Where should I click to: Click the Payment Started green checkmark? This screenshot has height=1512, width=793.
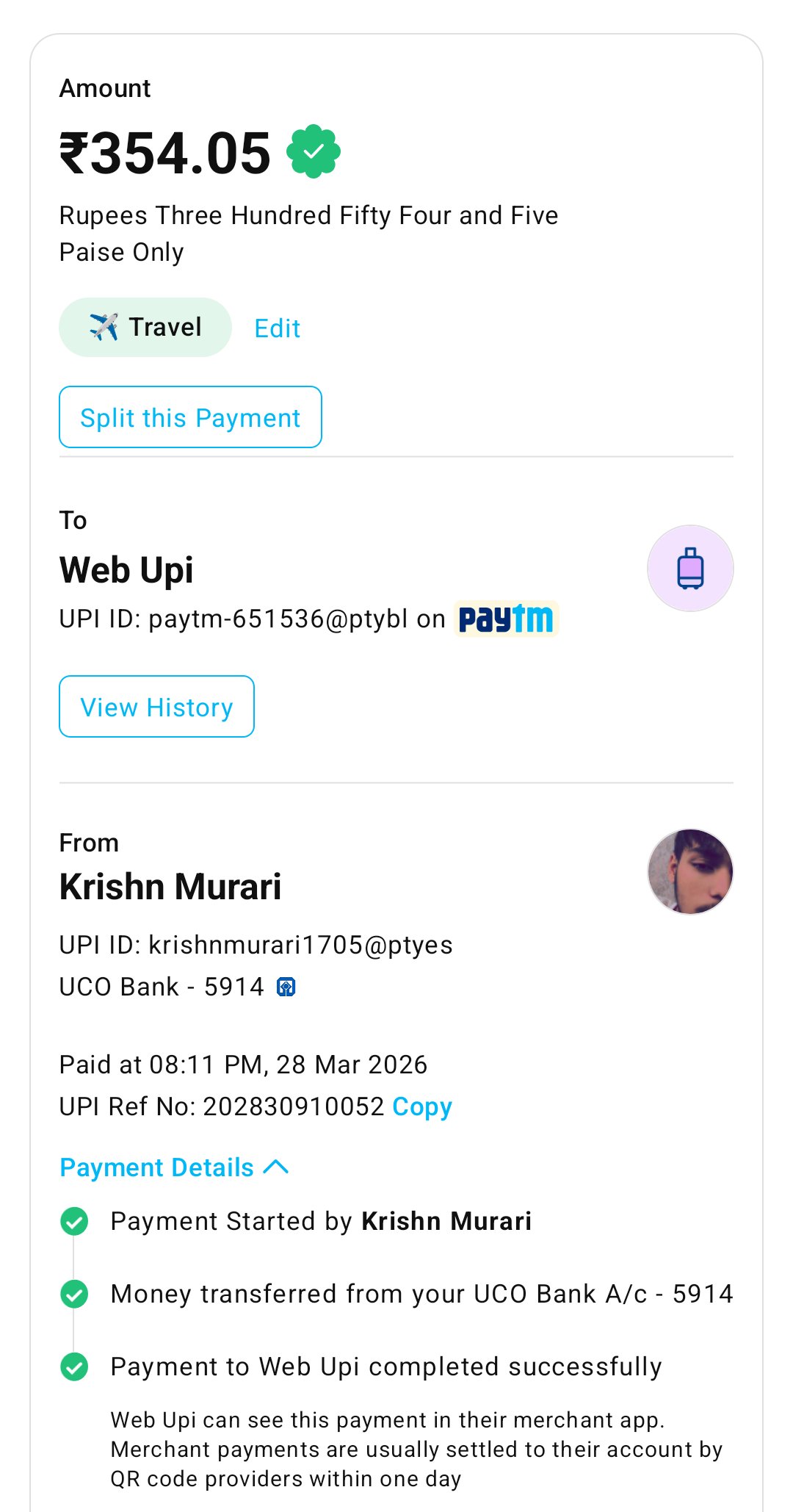74,1221
